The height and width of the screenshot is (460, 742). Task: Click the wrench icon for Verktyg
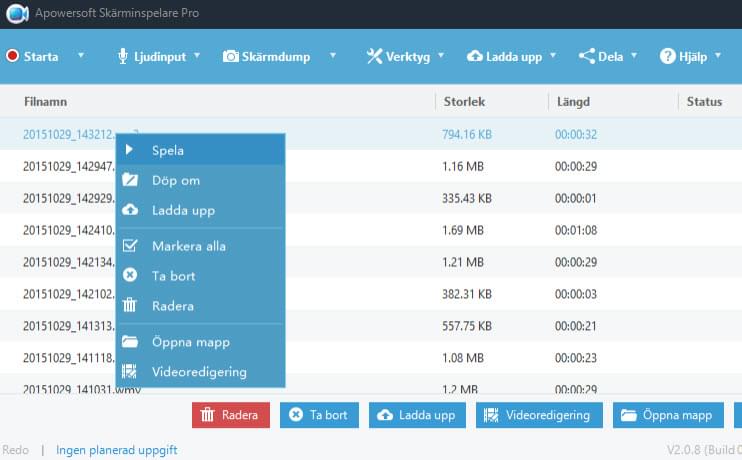click(x=375, y=56)
